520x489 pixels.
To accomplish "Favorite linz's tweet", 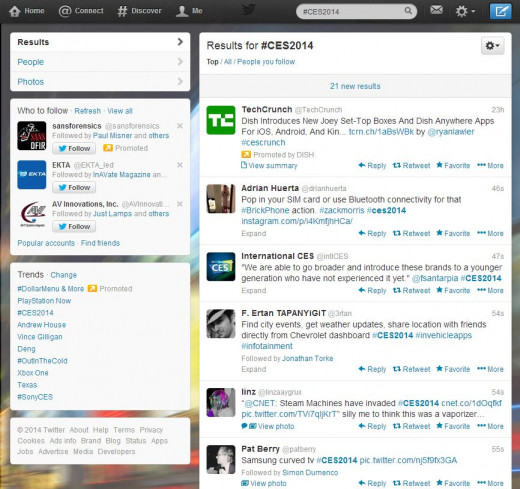I will [x=453, y=426].
